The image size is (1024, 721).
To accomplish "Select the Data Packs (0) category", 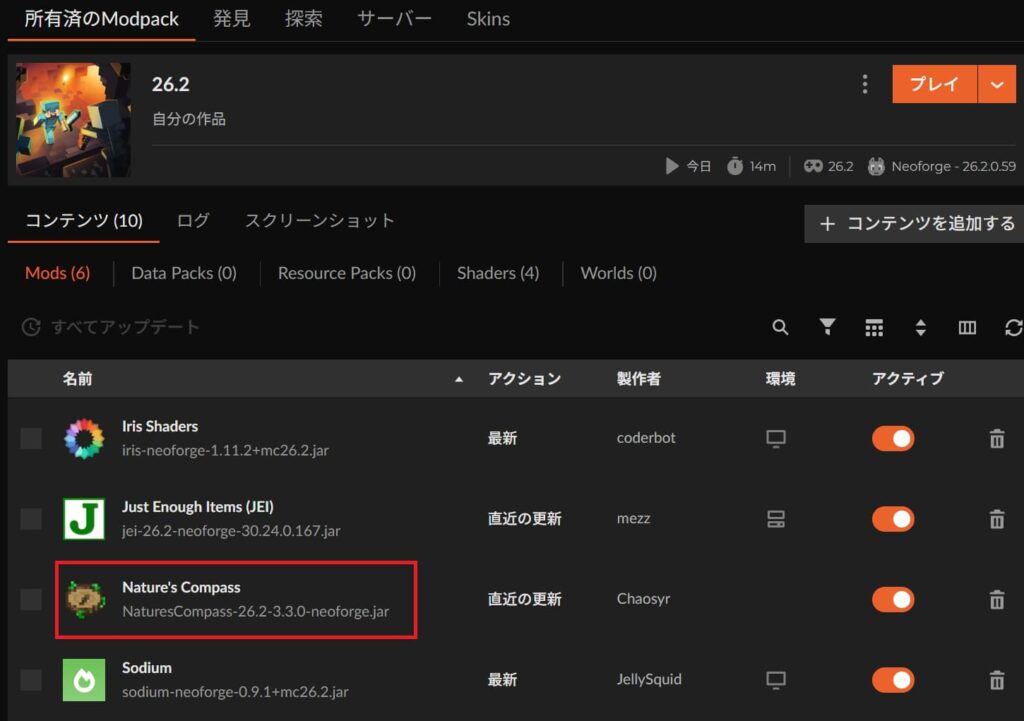I will (184, 273).
